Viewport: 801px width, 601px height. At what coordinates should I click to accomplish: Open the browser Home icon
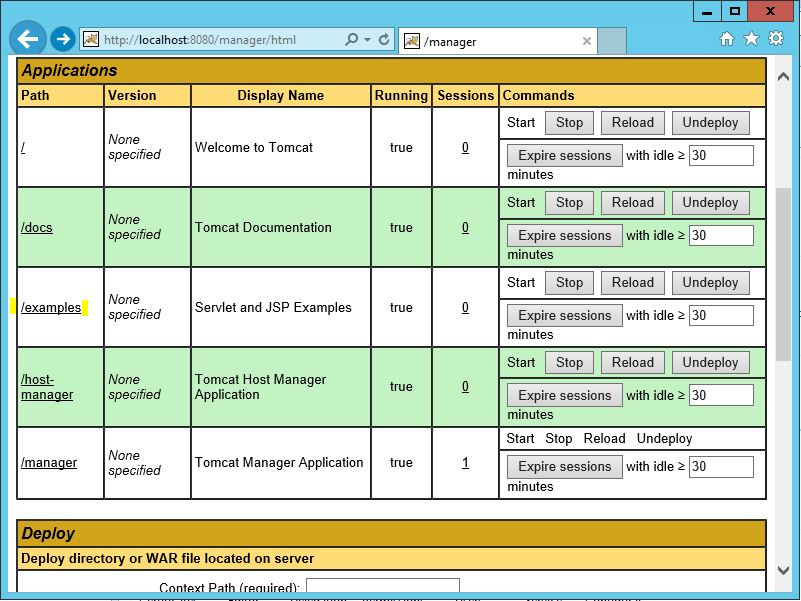[726, 38]
